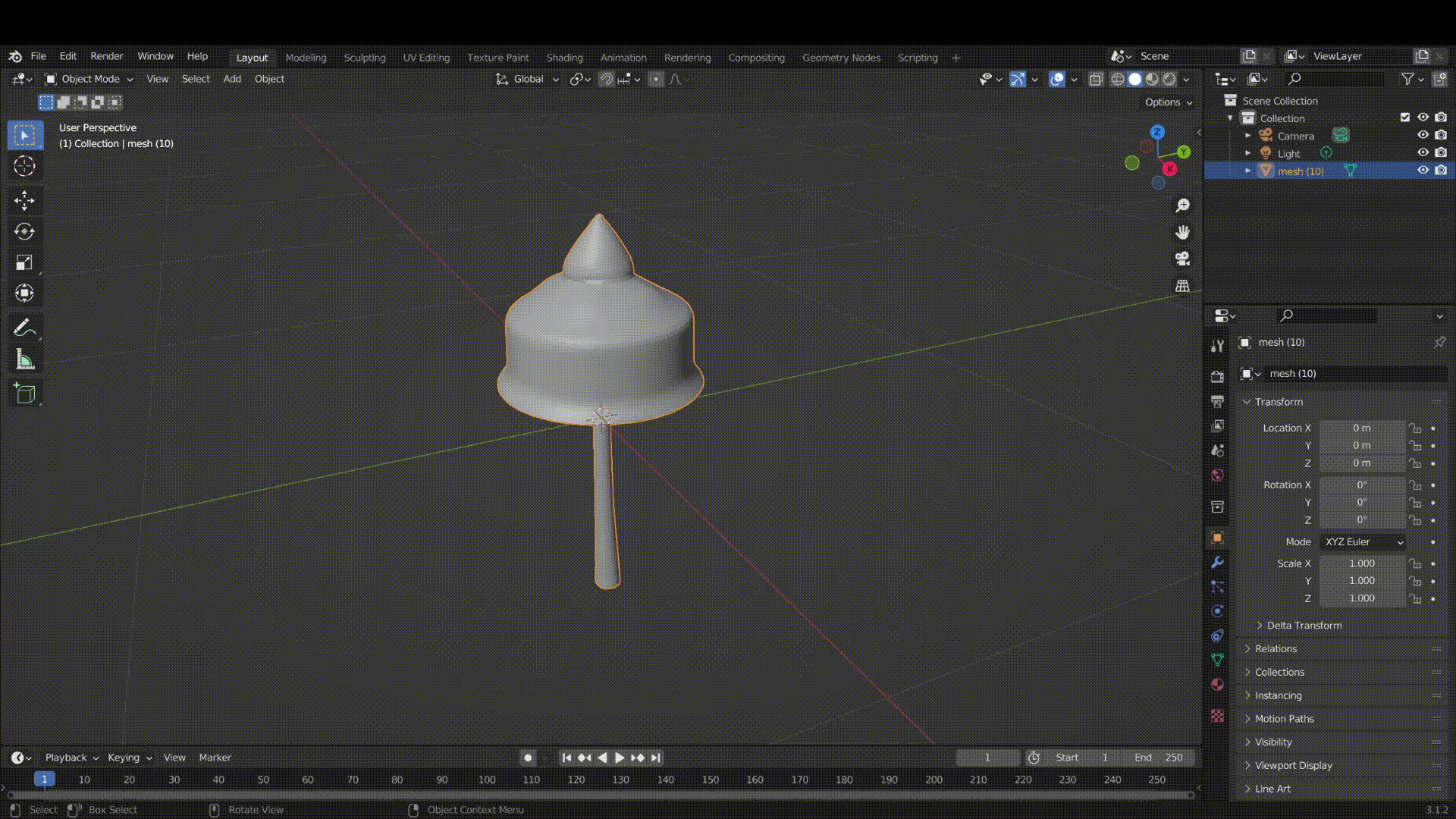Open the Modifier properties wrench tab
Screen dimensions: 1456x819
point(1217,563)
